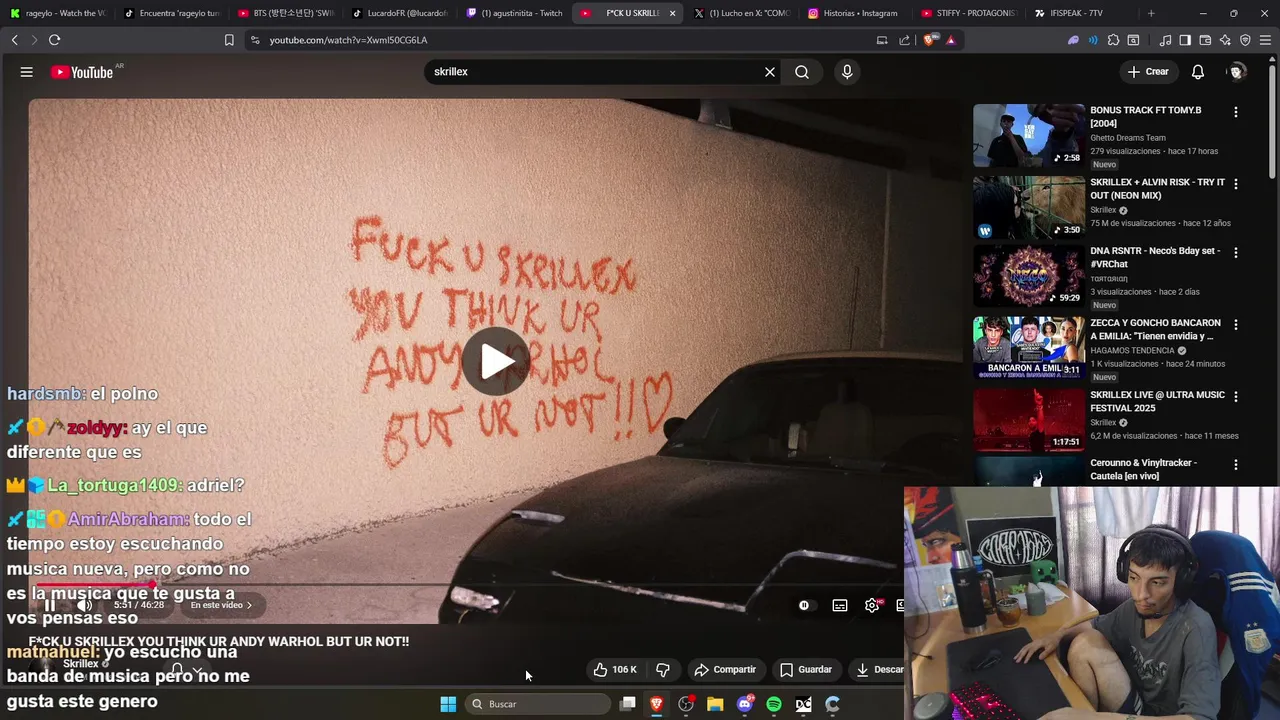
Task: Switch to the agustinitita Twitch tab
Action: (x=514, y=13)
